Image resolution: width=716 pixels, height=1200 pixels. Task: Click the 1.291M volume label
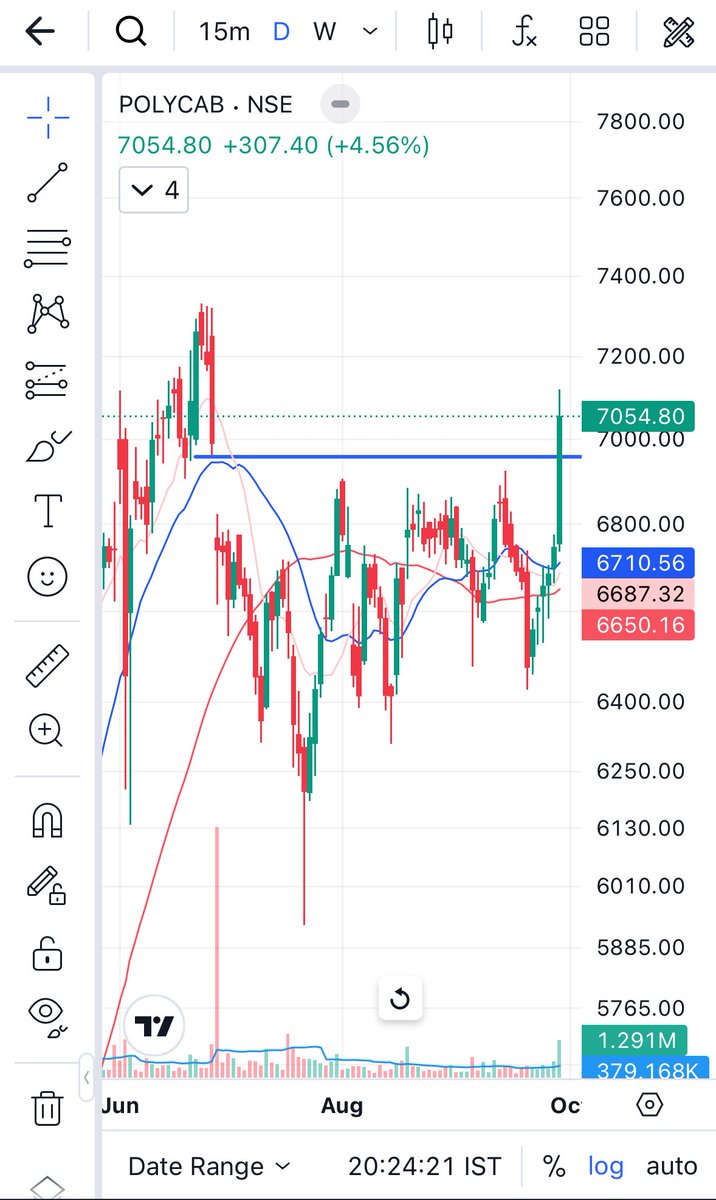click(x=635, y=1040)
